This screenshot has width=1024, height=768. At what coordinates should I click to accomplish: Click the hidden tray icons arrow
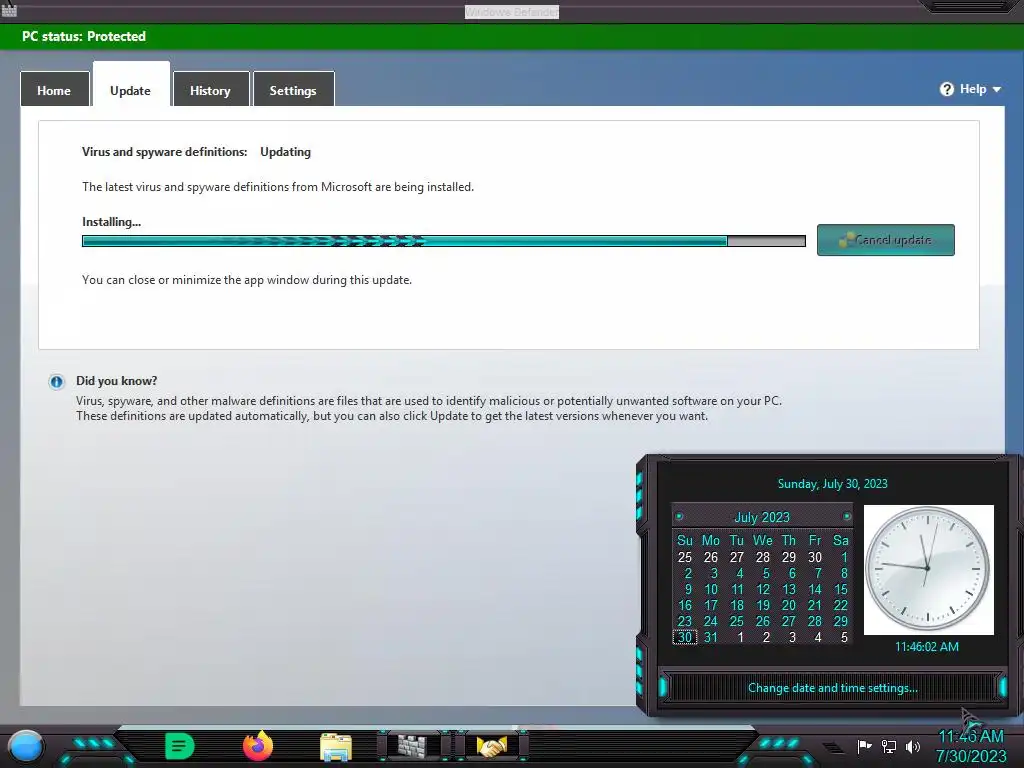(832, 746)
